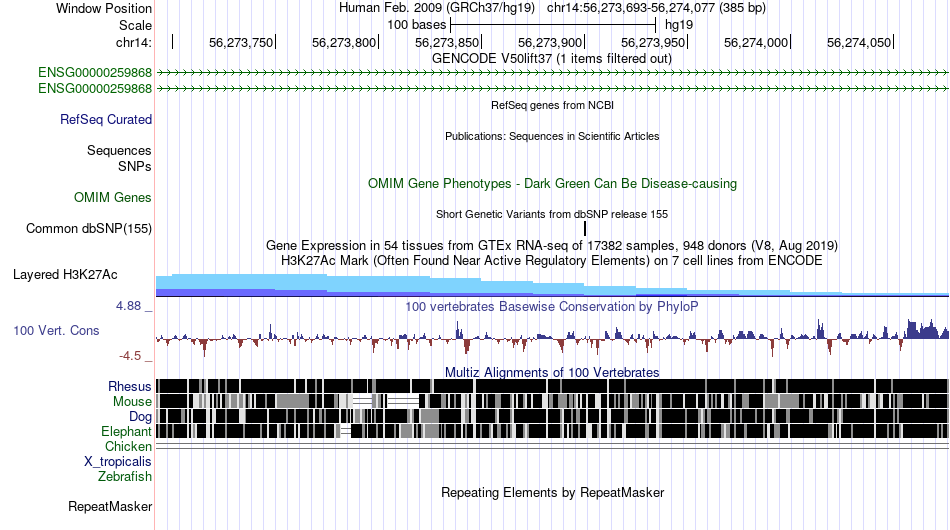950x530 pixels.
Task: Click the Scale label
Action: pos(135,25)
